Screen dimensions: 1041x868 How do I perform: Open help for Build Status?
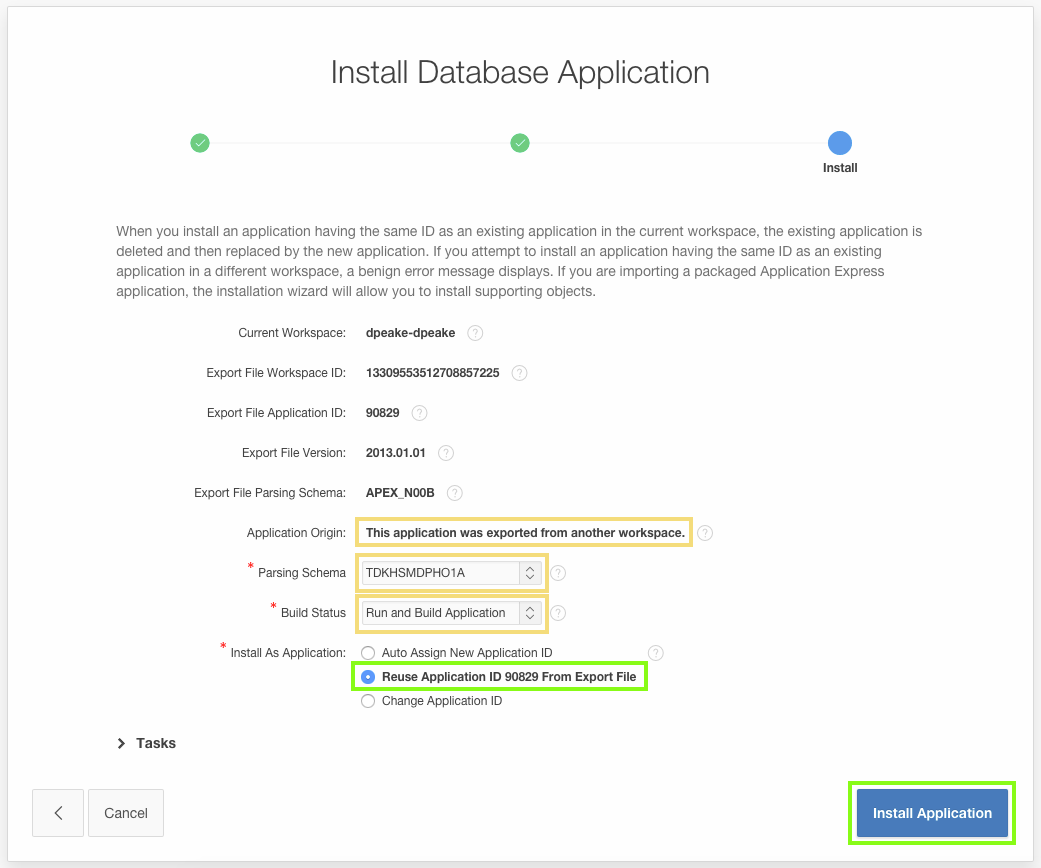click(557, 613)
